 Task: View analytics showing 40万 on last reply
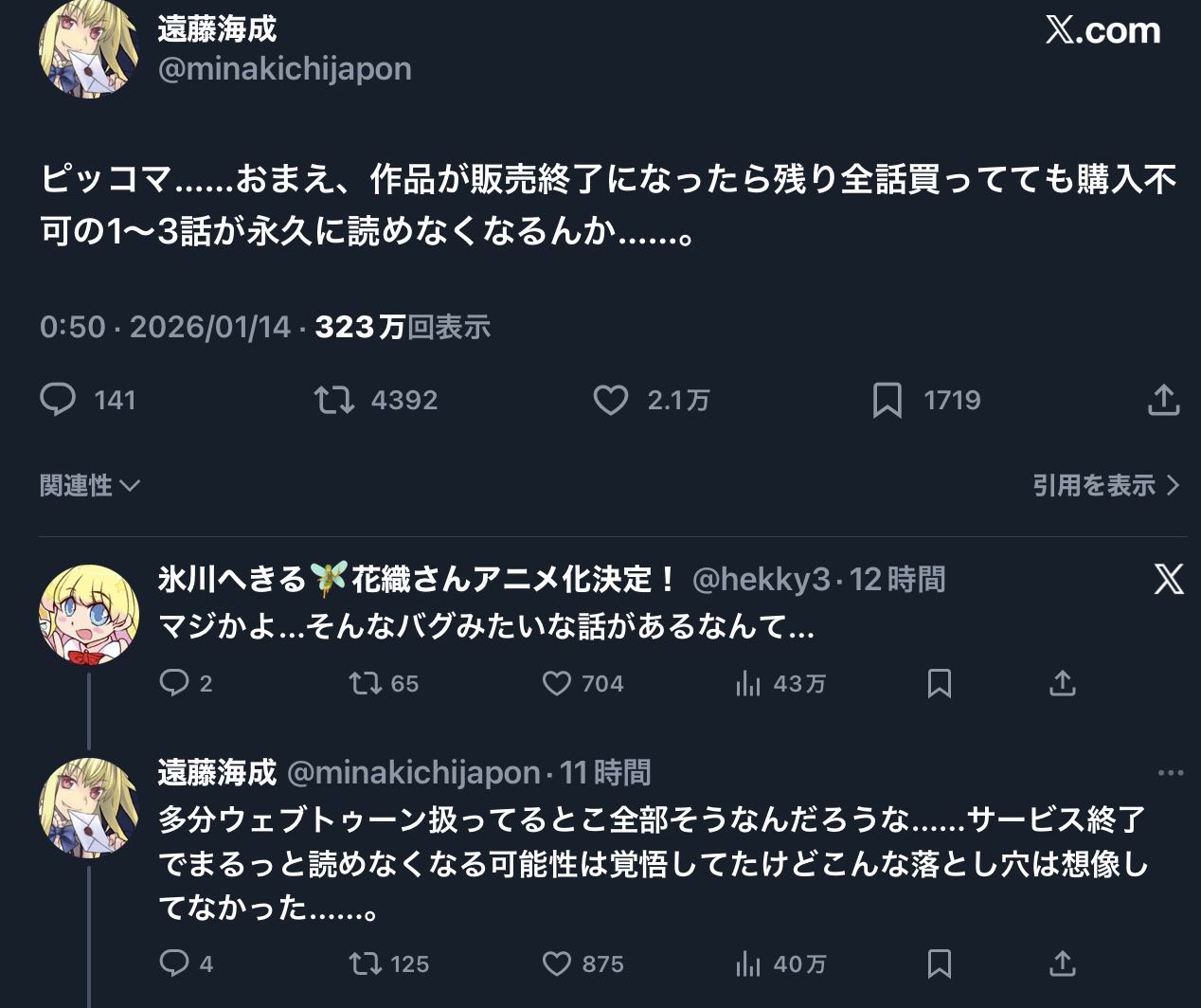click(748, 963)
